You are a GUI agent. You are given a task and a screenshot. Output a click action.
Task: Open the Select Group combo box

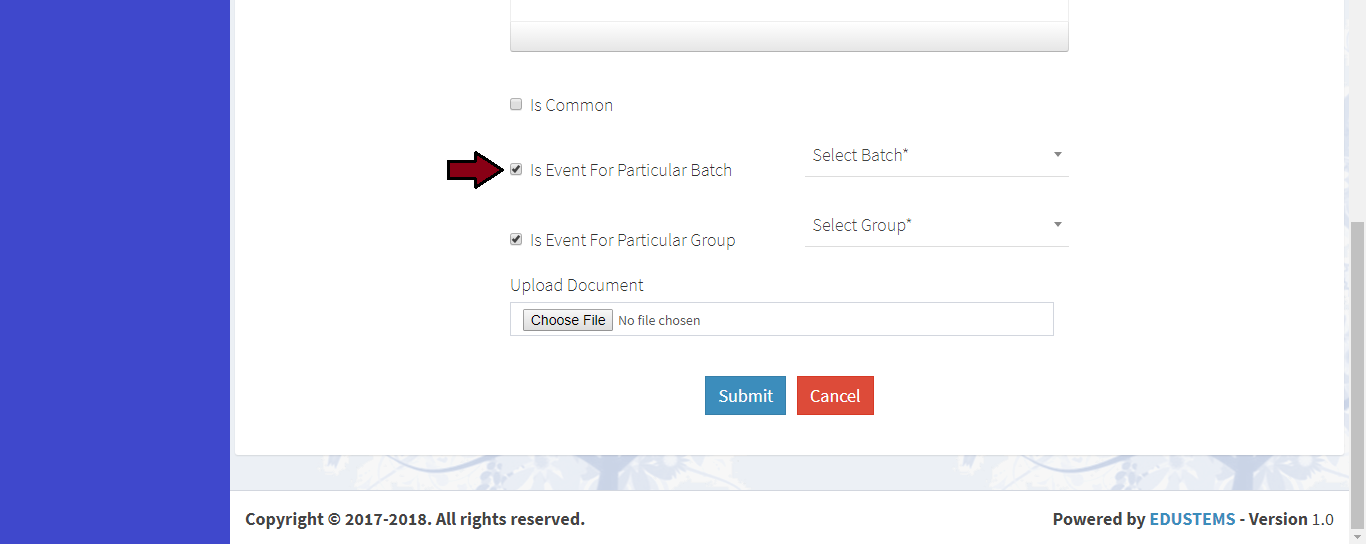[930, 226]
